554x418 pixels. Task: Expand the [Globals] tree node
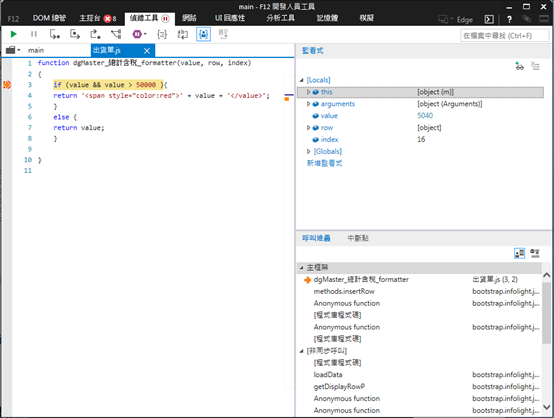click(308, 152)
